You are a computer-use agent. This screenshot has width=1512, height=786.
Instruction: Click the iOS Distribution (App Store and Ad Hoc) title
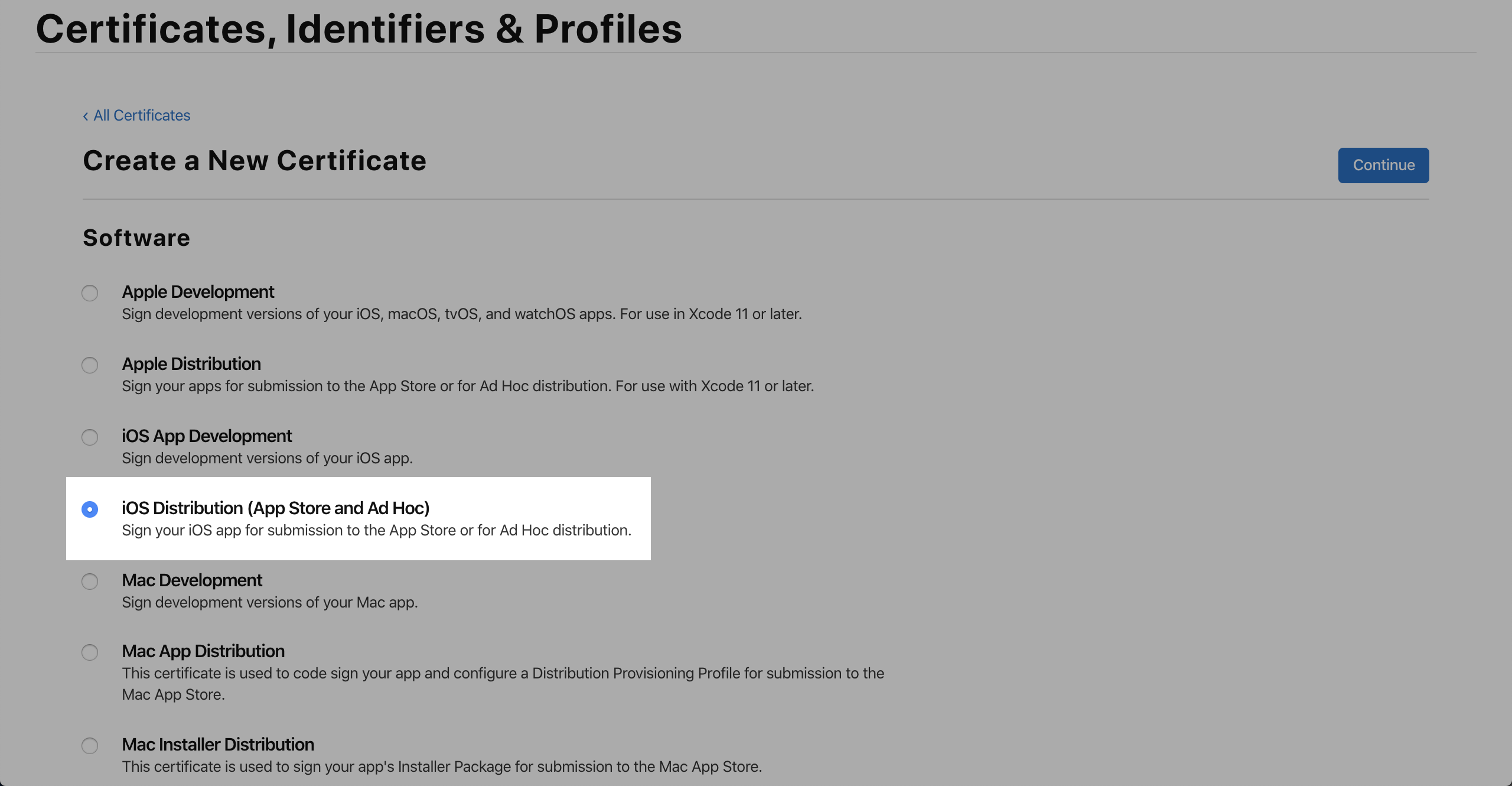click(276, 508)
